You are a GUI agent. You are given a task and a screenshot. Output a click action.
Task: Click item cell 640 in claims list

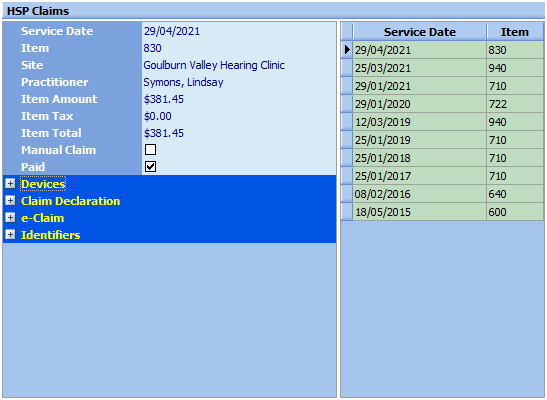click(x=515, y=194)
